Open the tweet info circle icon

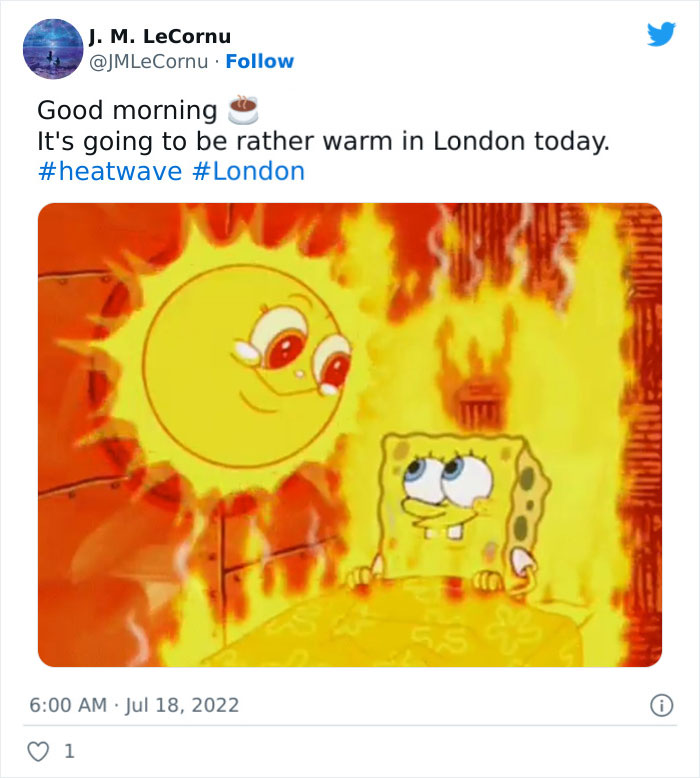pos(662,705)
